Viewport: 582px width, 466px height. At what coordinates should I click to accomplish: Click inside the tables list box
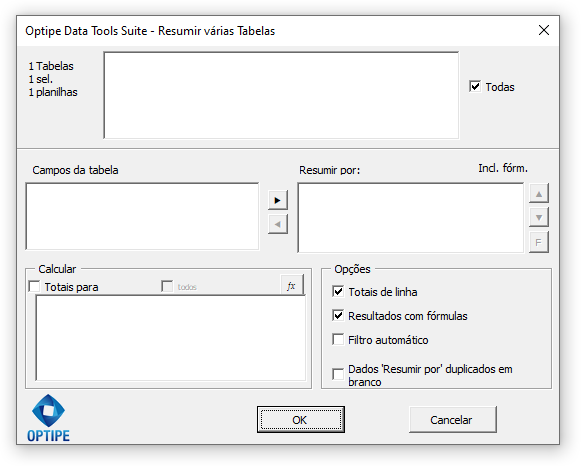click(x=281, y=95)
